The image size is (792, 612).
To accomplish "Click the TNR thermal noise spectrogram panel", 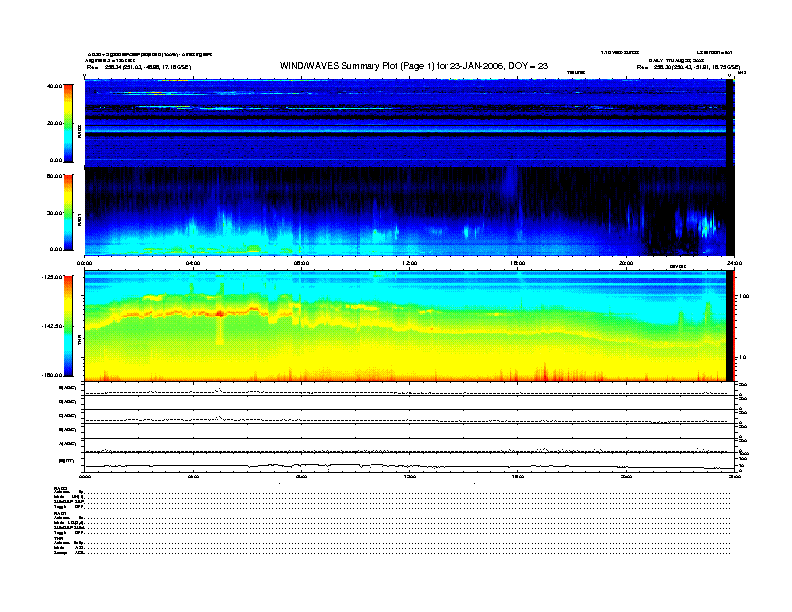I will pos(409,326).
